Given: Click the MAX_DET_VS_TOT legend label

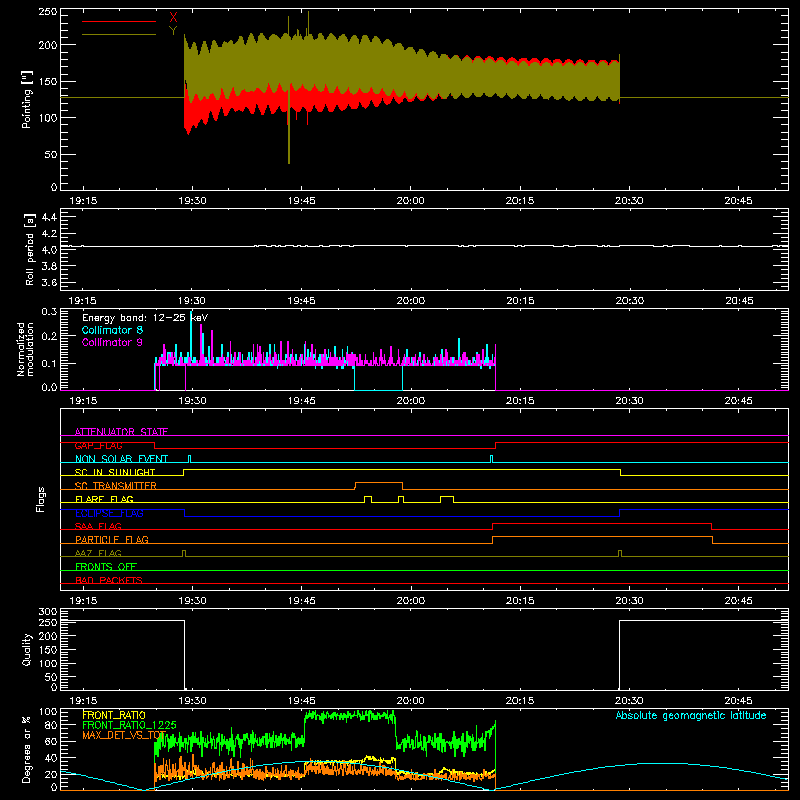Looking at the screenshot, I should [124, 735].
